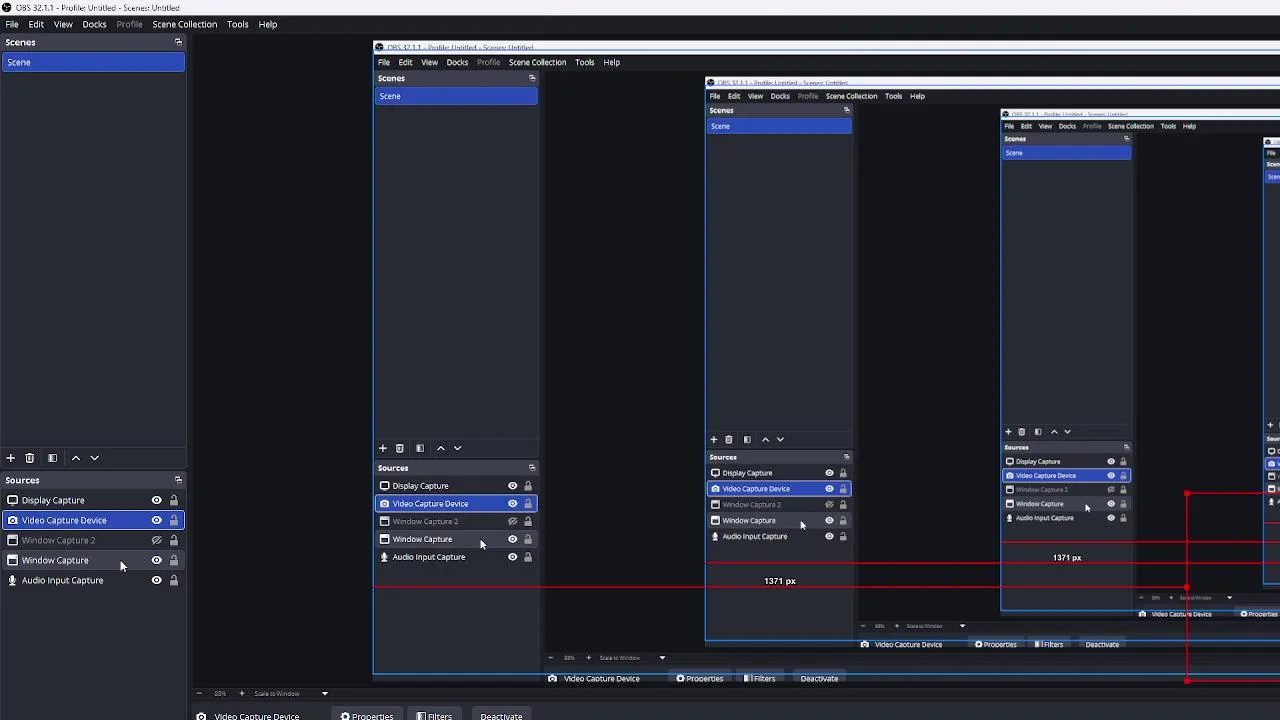
Task: Add a new scene with the plus icon
Action: click(x=10, y=458)
